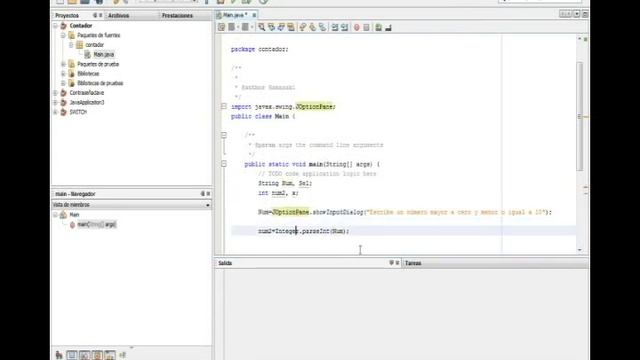Open dropdown arrow beside Back icon
640x360 pixels.
click(238, 27)
